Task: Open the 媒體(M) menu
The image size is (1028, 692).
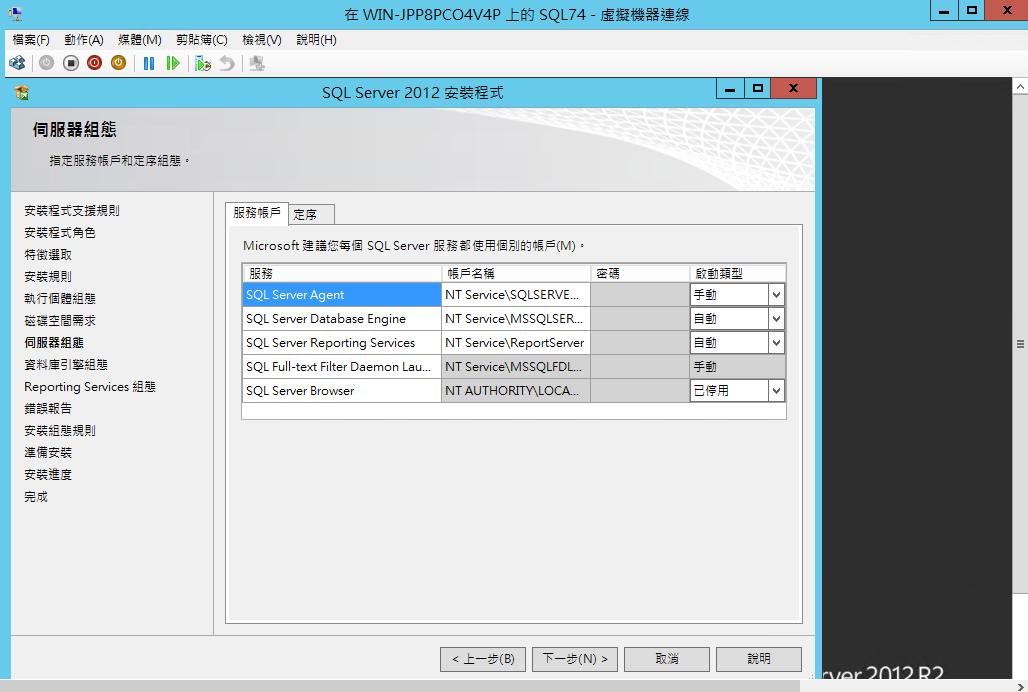Action: click(140, 40)
